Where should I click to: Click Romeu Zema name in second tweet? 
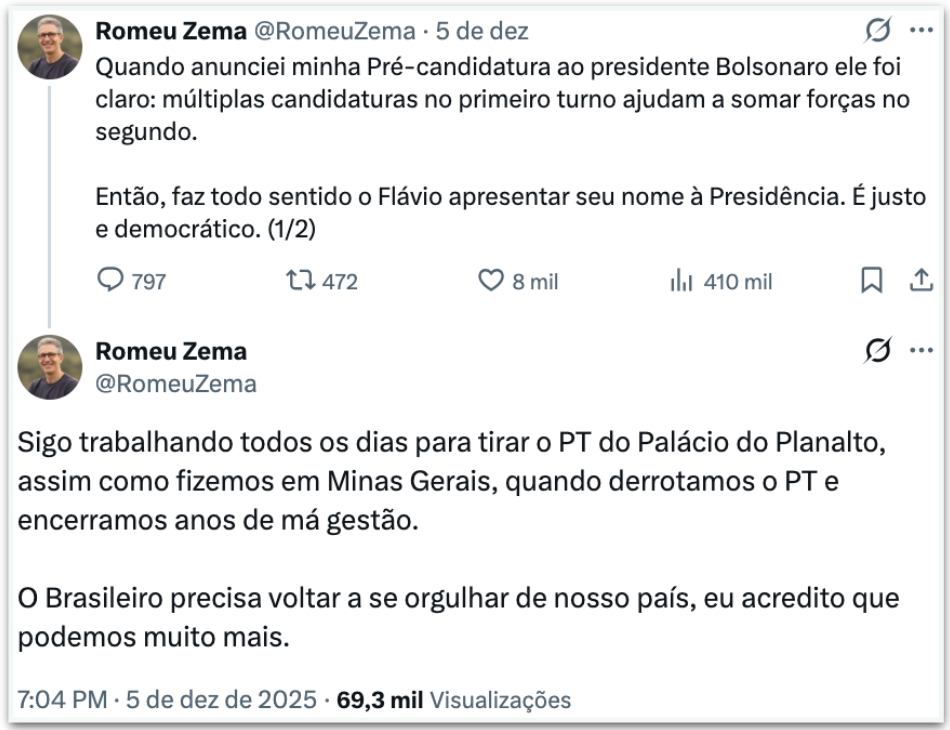point(170,352)
